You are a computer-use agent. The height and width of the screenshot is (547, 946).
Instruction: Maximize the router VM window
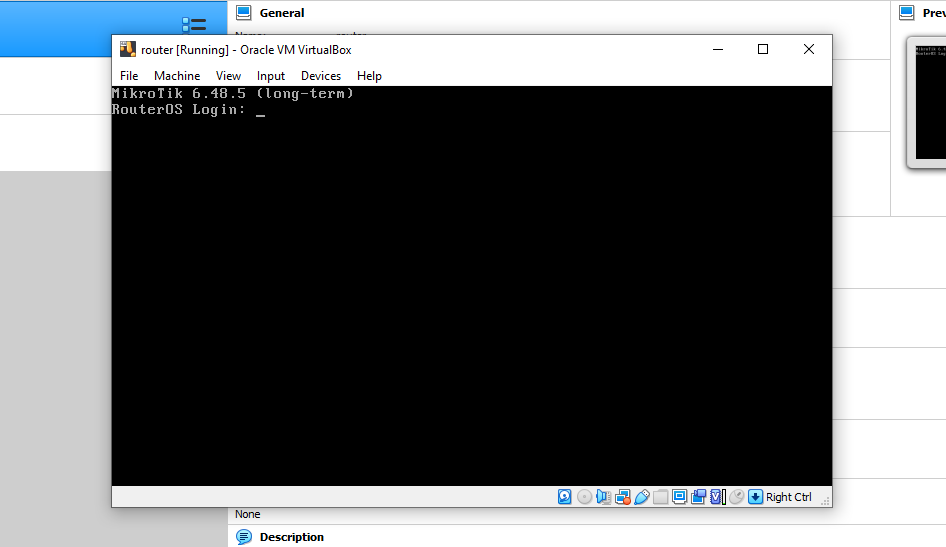tap(763, 49)
